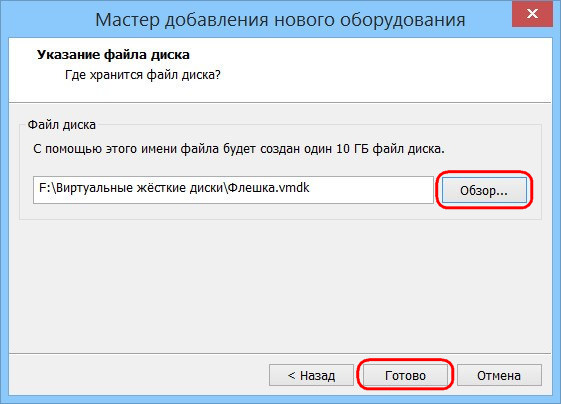The width and height of the screenshot is (561, 404).
Task: Close the add hardware wizard window
Action: click(532, 14)
